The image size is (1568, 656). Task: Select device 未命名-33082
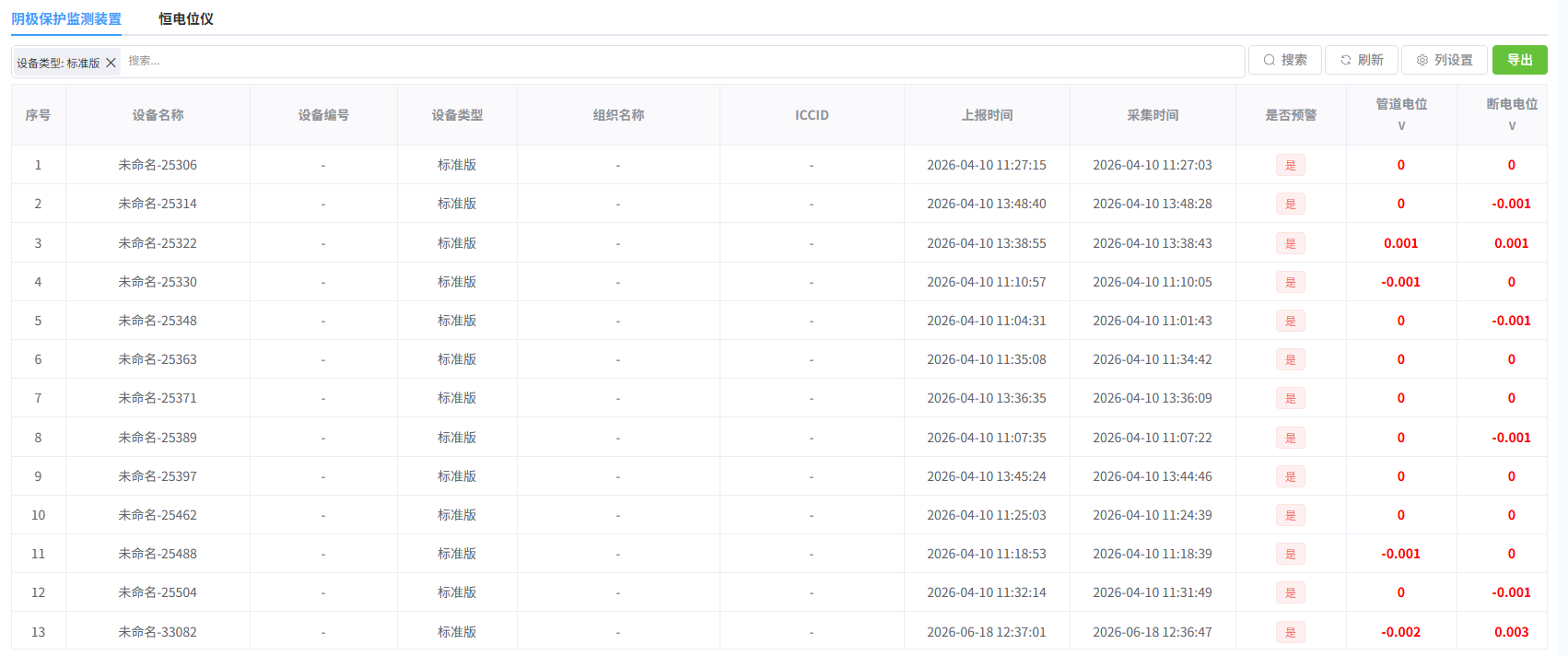pos(158,632)
